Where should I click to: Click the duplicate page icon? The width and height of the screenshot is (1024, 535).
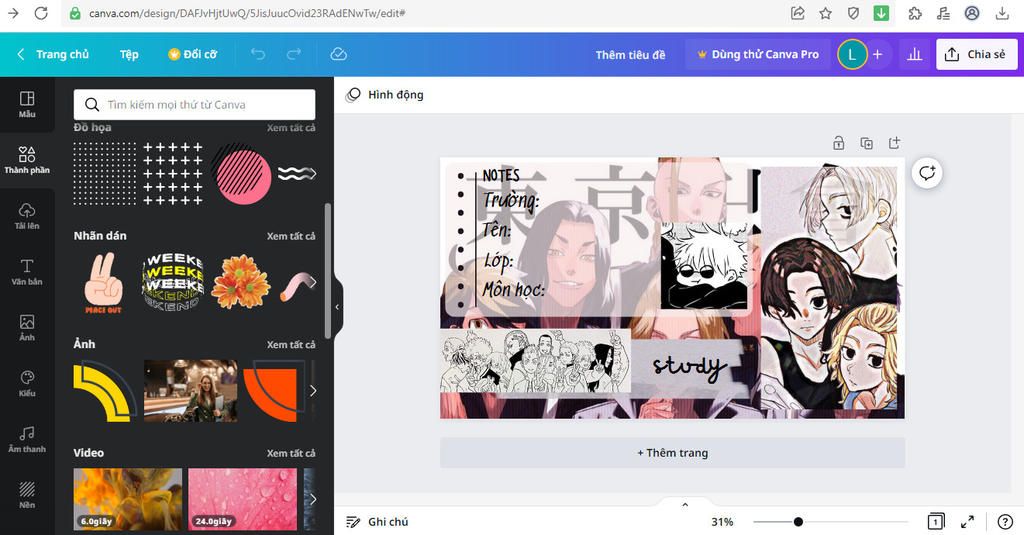[x=867, y=143]
